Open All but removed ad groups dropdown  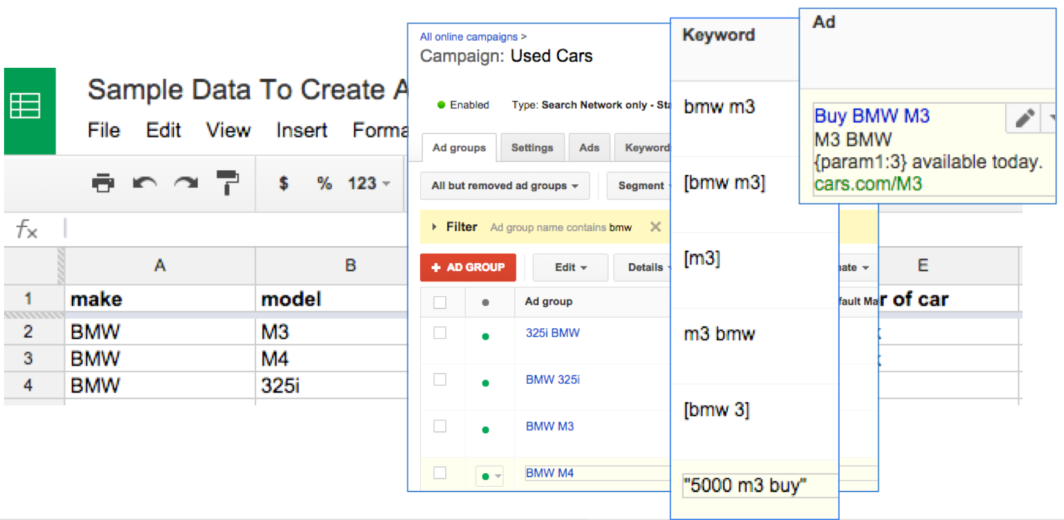[x=505, y=185]
